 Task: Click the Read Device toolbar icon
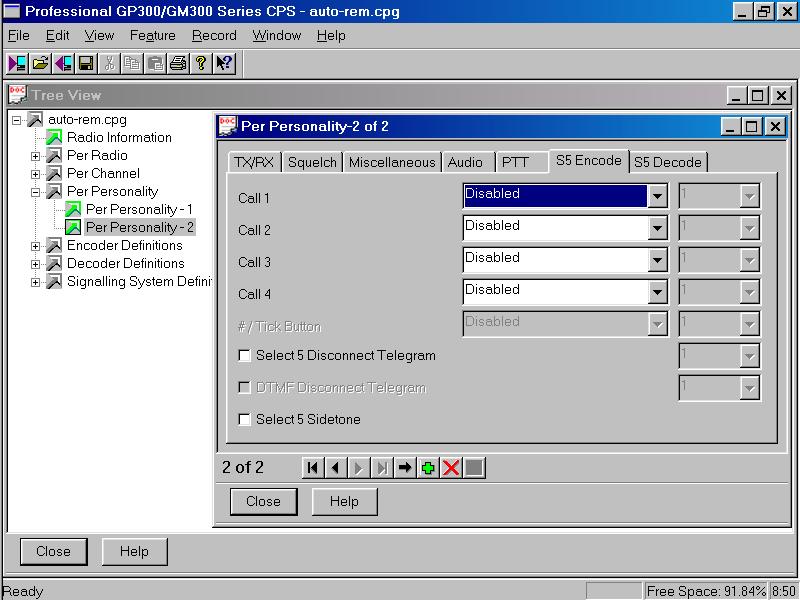[x=17, y=63]
